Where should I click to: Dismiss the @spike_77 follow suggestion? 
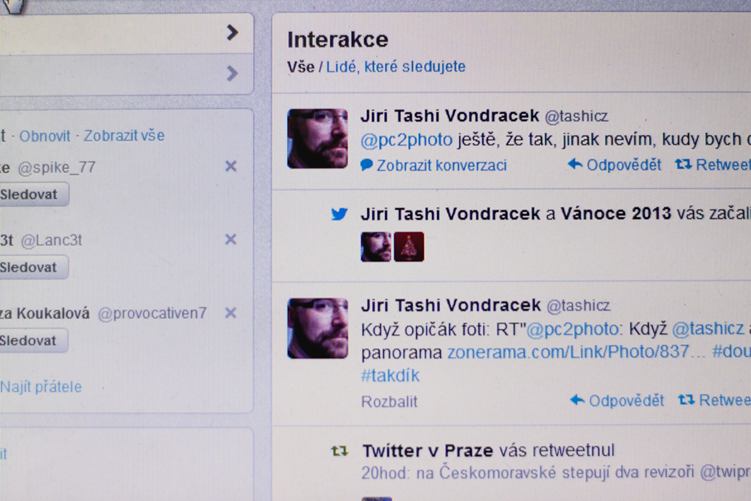click(x=231, y=166)
